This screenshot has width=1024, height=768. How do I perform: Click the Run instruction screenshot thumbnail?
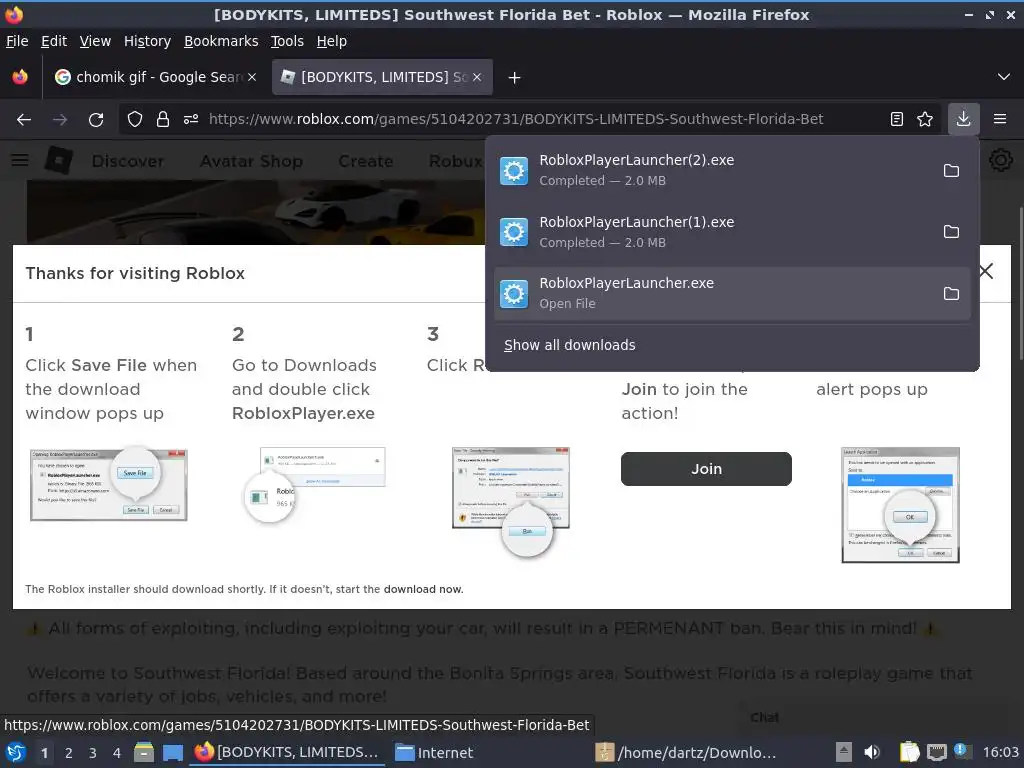511,502
